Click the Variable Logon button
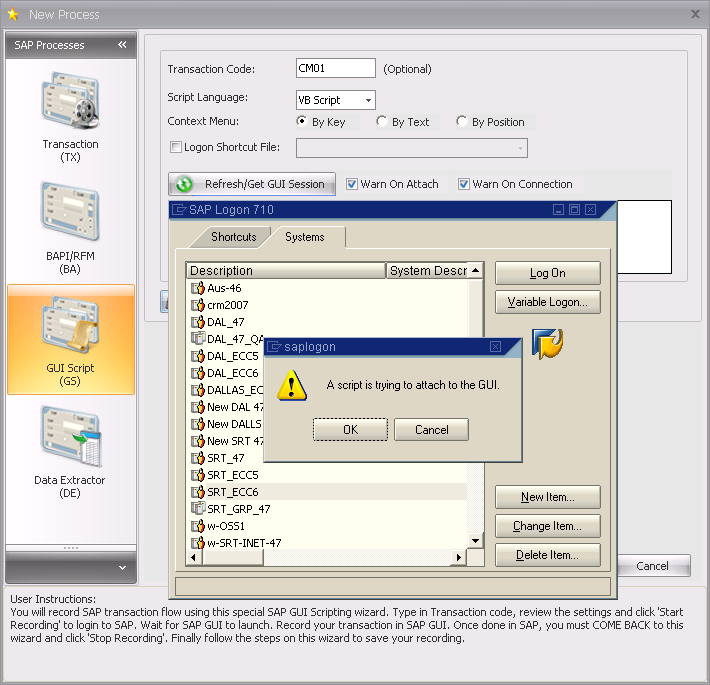 pos(547,302)
